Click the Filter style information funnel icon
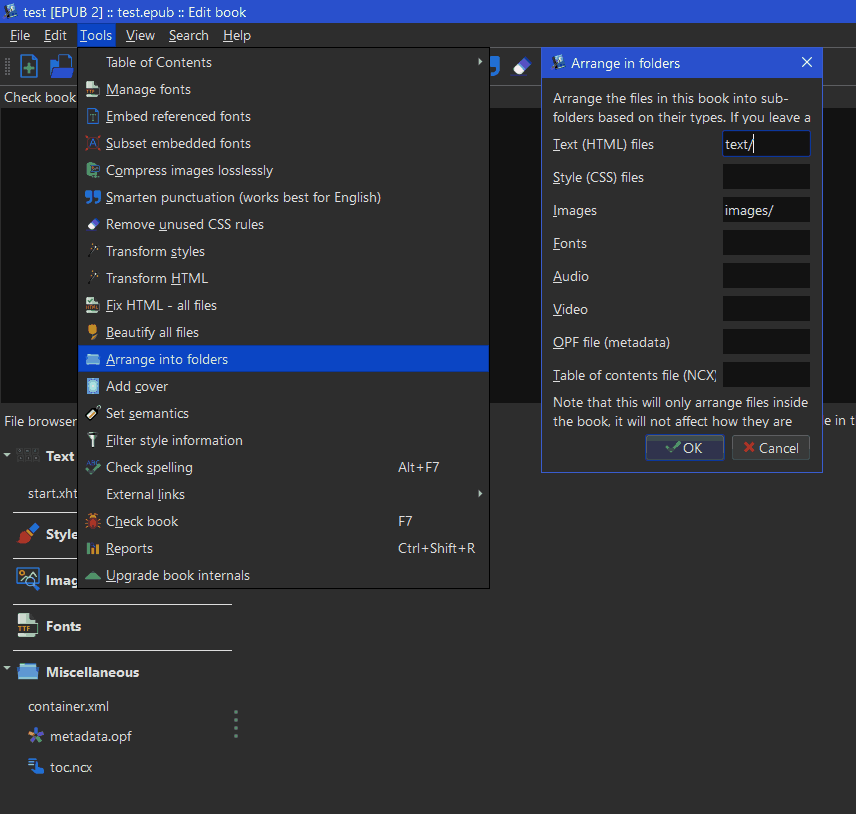This screenshot has width=856, height=814. 93,441
